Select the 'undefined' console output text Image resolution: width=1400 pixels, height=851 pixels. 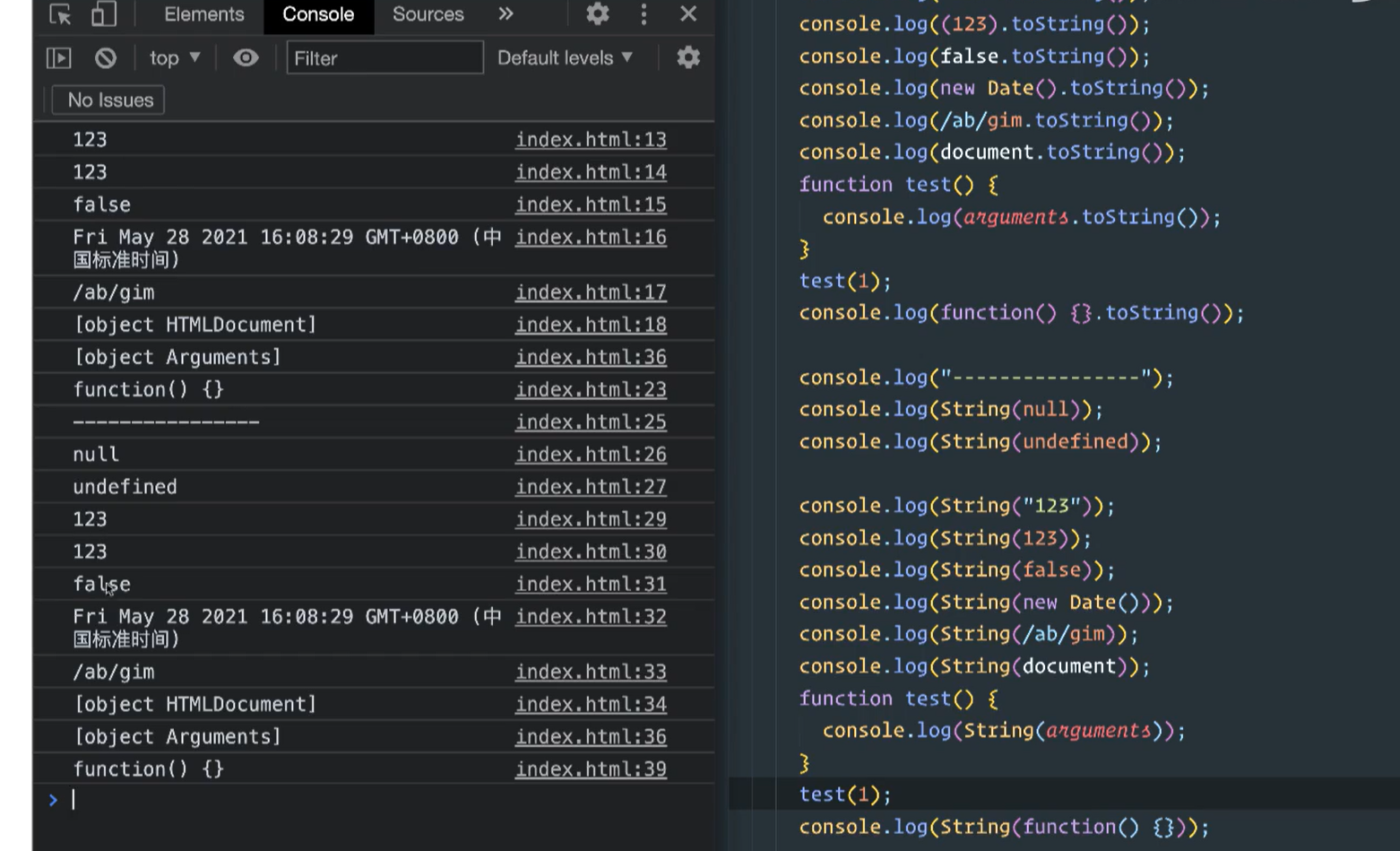click(125, 487)
